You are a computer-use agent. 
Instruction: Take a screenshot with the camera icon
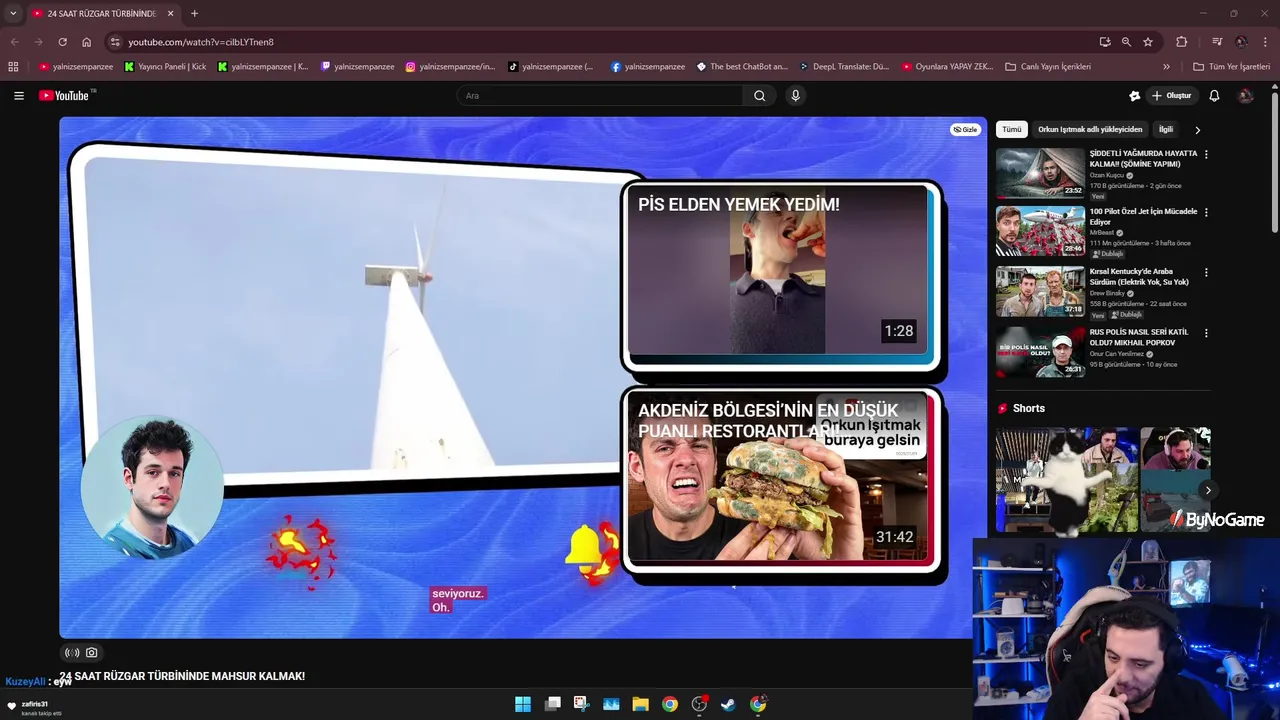92,653
